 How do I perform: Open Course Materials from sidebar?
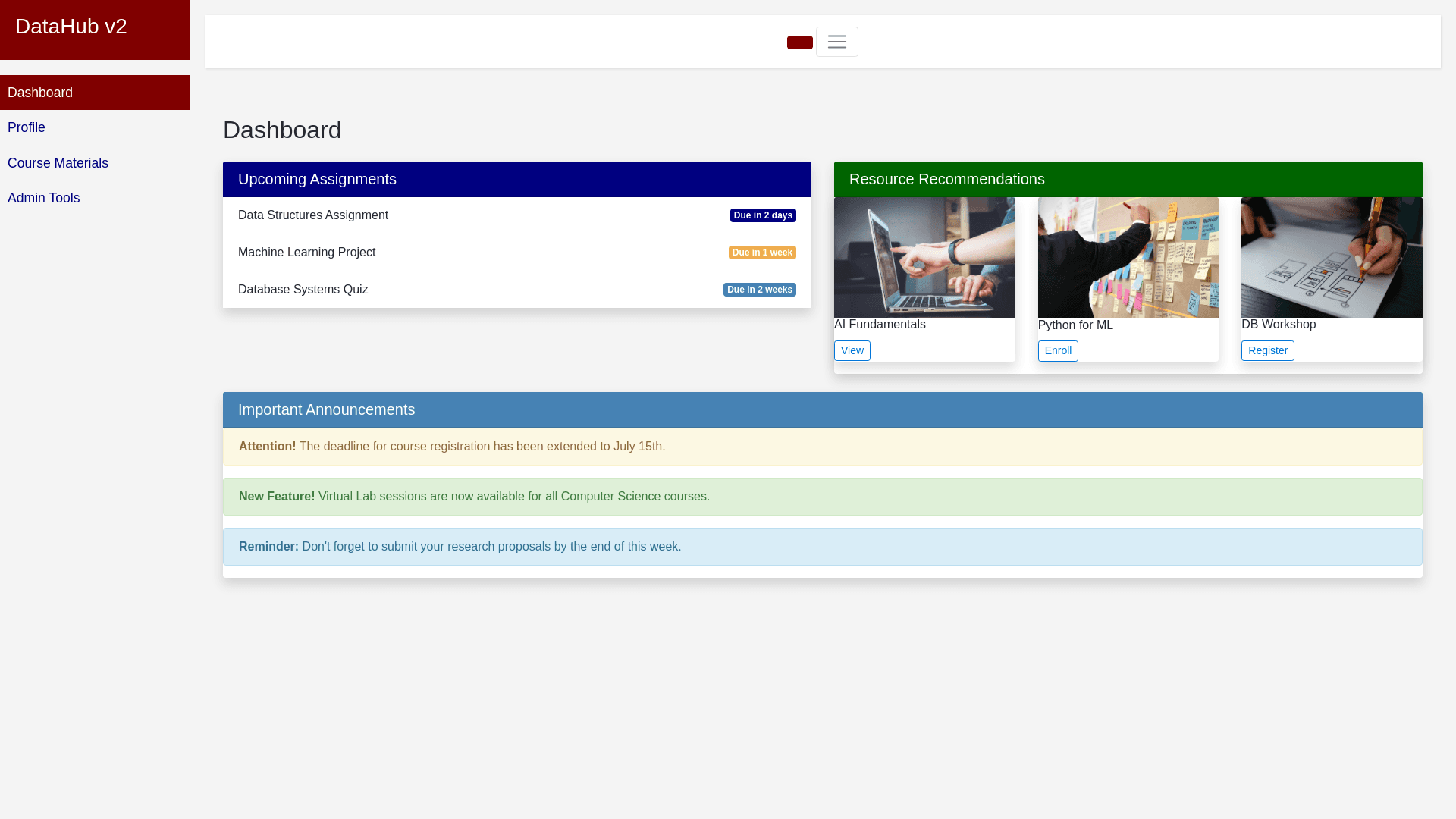click(x=58, y=163)
